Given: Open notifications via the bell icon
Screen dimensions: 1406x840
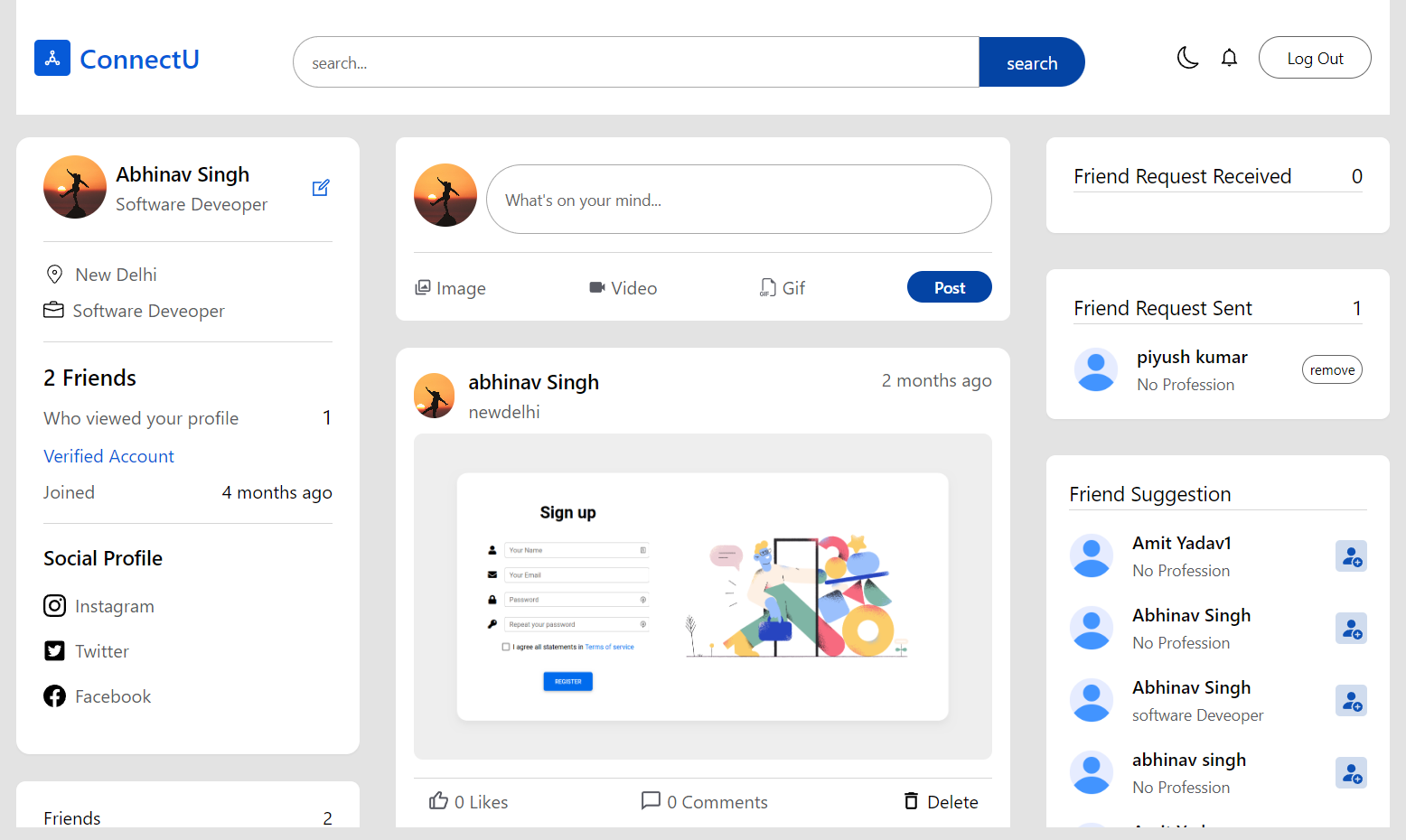Looking at the screenshot, I should click(1229, 58).
